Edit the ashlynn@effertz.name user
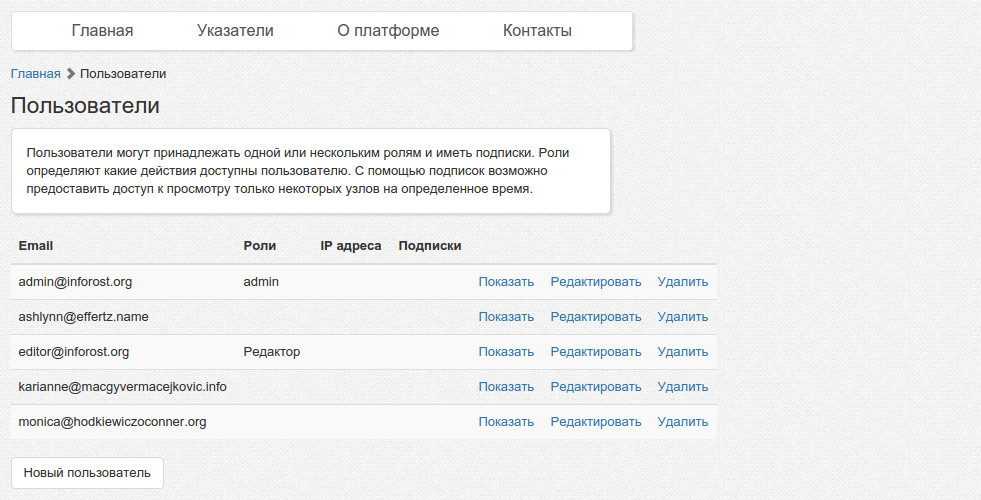 coord(595,317)
